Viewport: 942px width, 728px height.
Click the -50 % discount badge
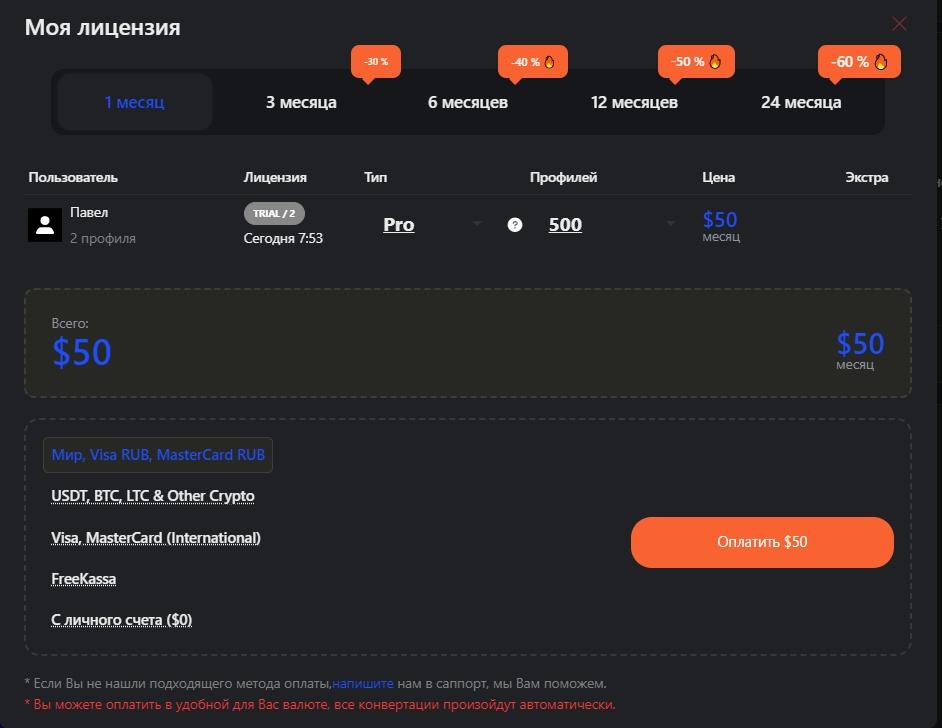(x=696, y=61)
